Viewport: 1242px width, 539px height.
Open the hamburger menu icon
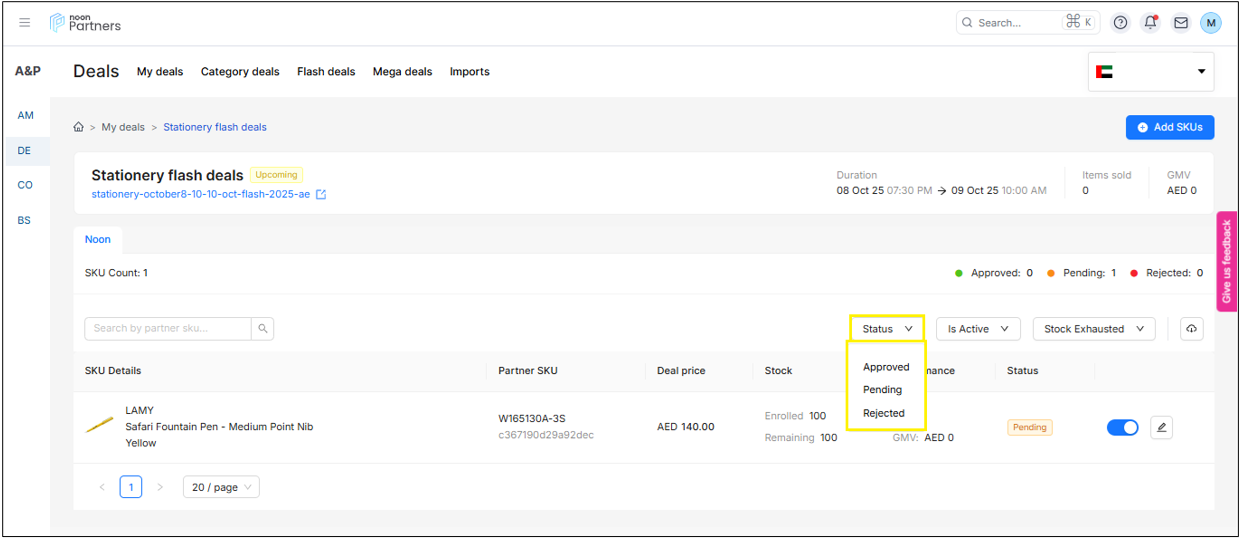(x=25, y=22)
